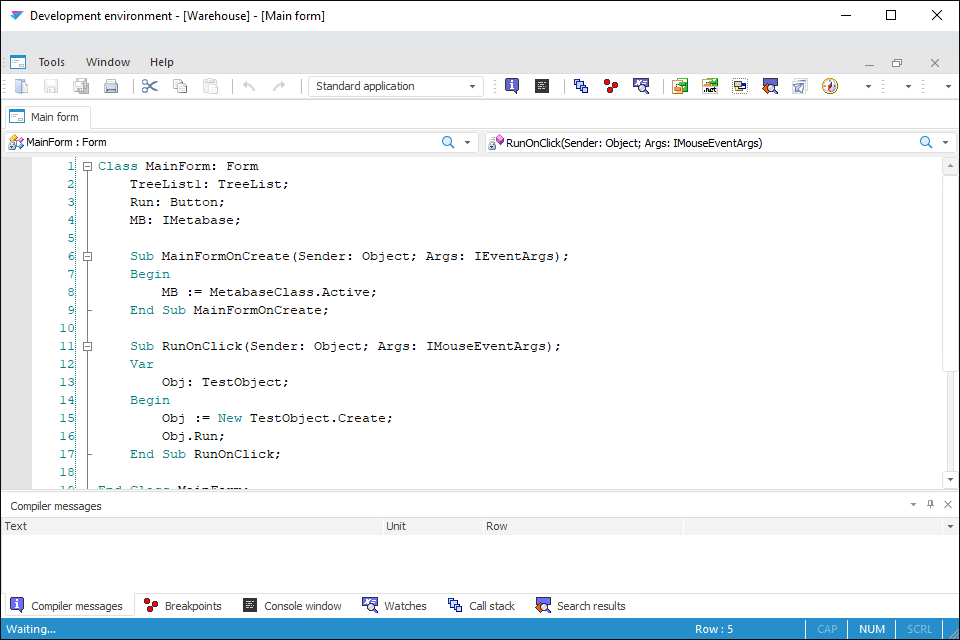The height and width of the screenshot is (640, 960).
Task: Open the Tools menu
Action: click(52, 62)
